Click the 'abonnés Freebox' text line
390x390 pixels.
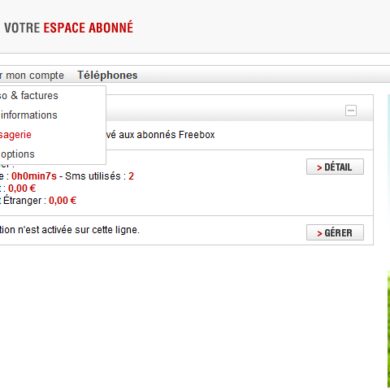(160, 135)
